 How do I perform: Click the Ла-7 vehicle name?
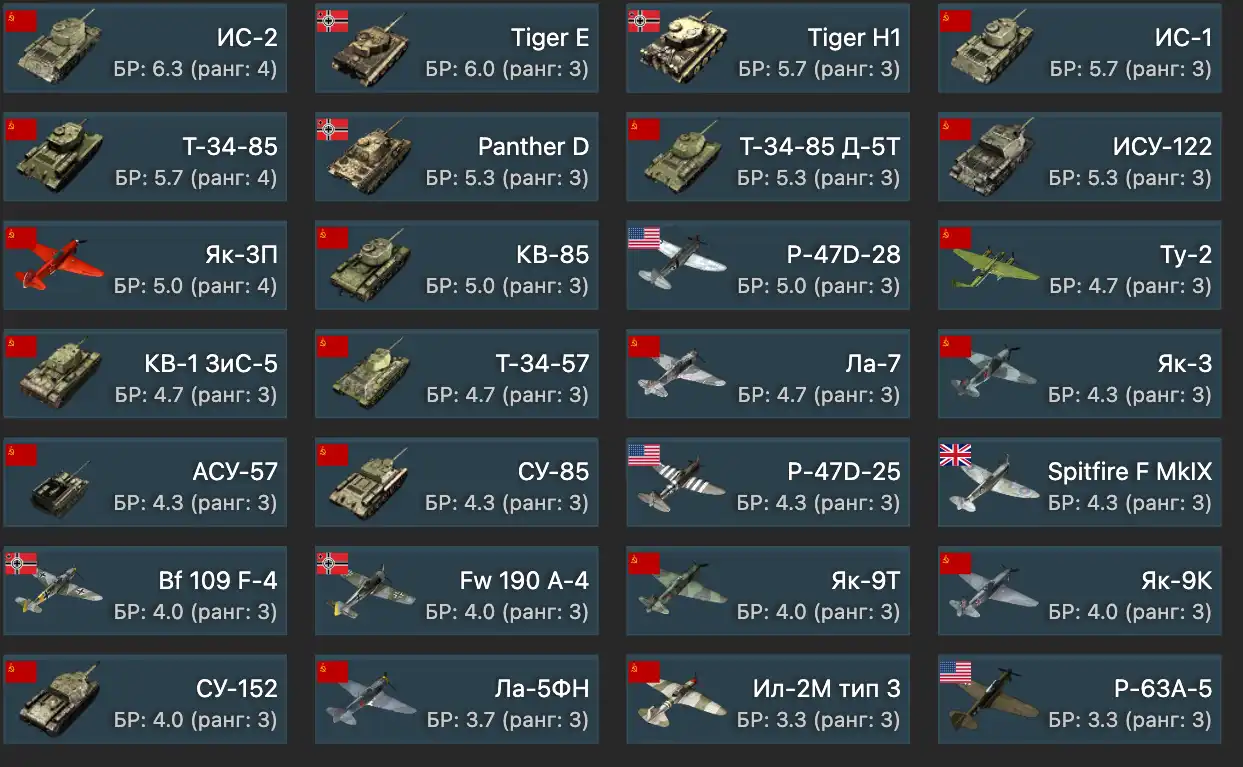click(874, 363)
